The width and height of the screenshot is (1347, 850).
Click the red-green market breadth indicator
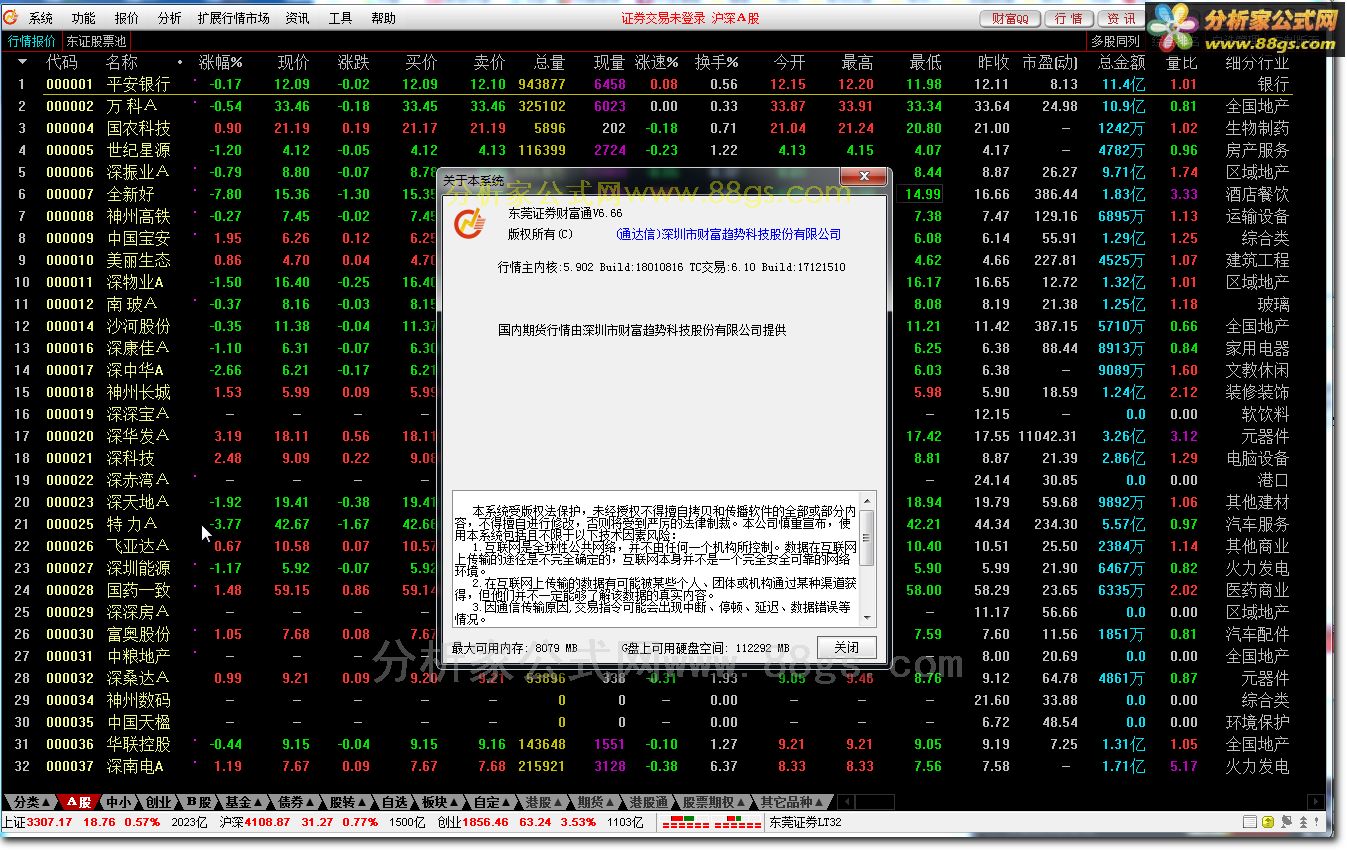[710, 822]
